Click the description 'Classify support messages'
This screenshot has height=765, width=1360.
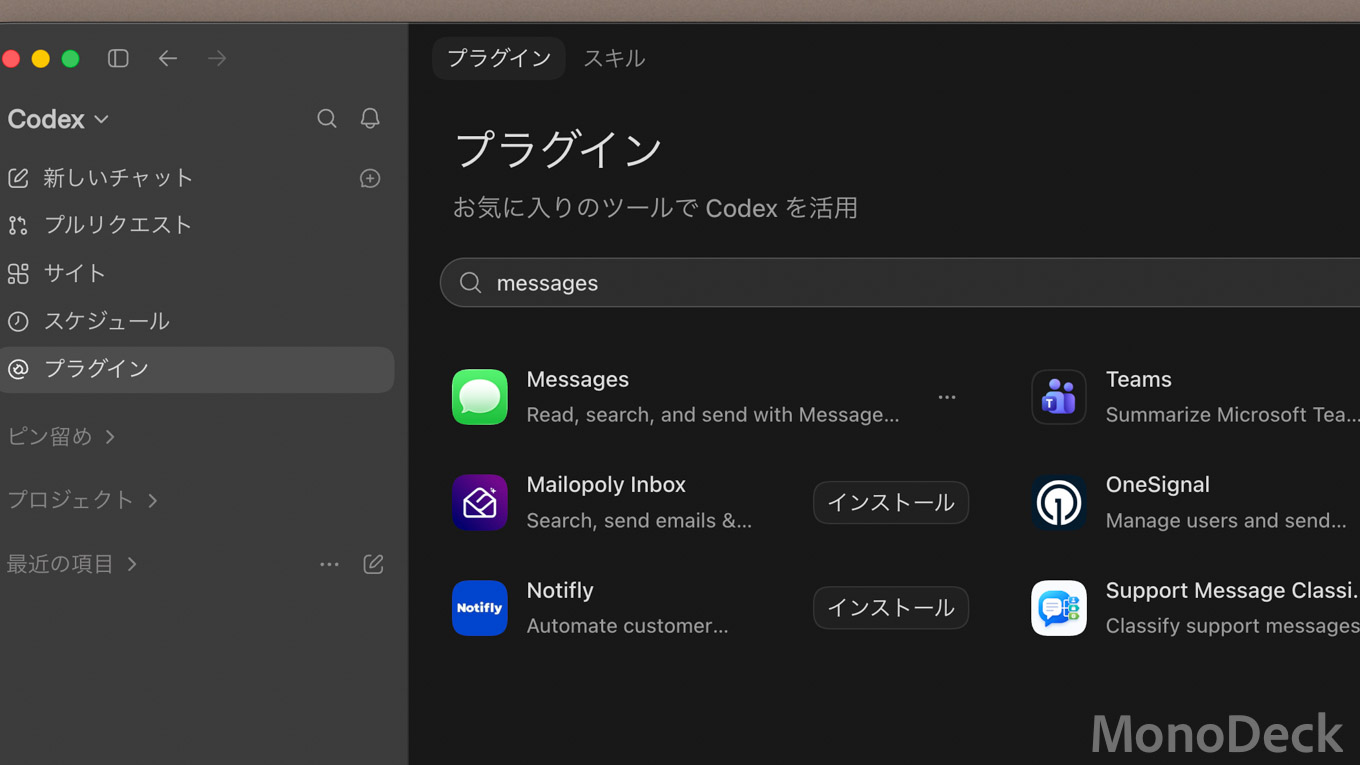pyautogui.click(x=1232, y=626)
